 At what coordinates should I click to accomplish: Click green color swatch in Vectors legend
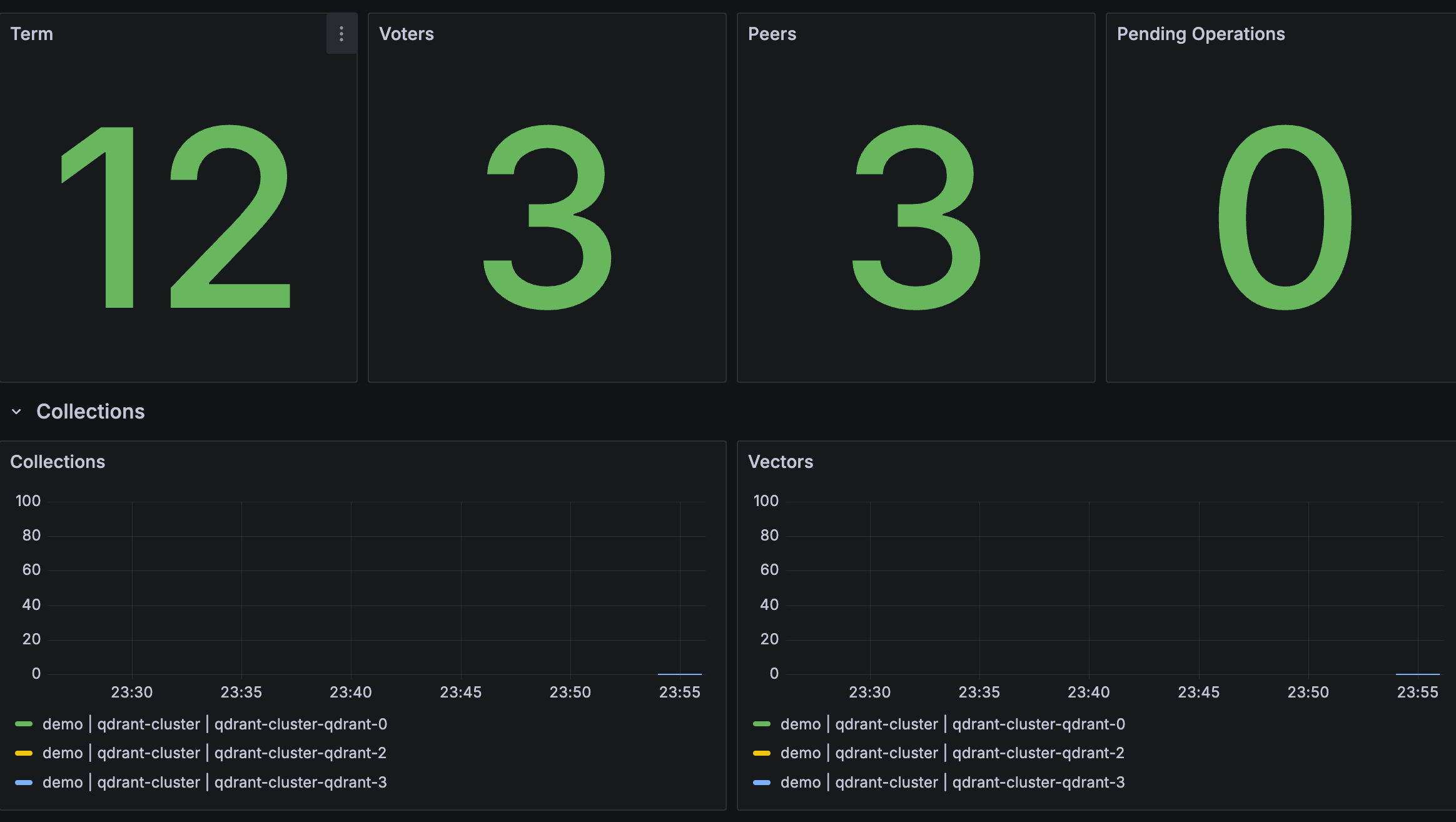pyautogui.click(x=762, y=724)
